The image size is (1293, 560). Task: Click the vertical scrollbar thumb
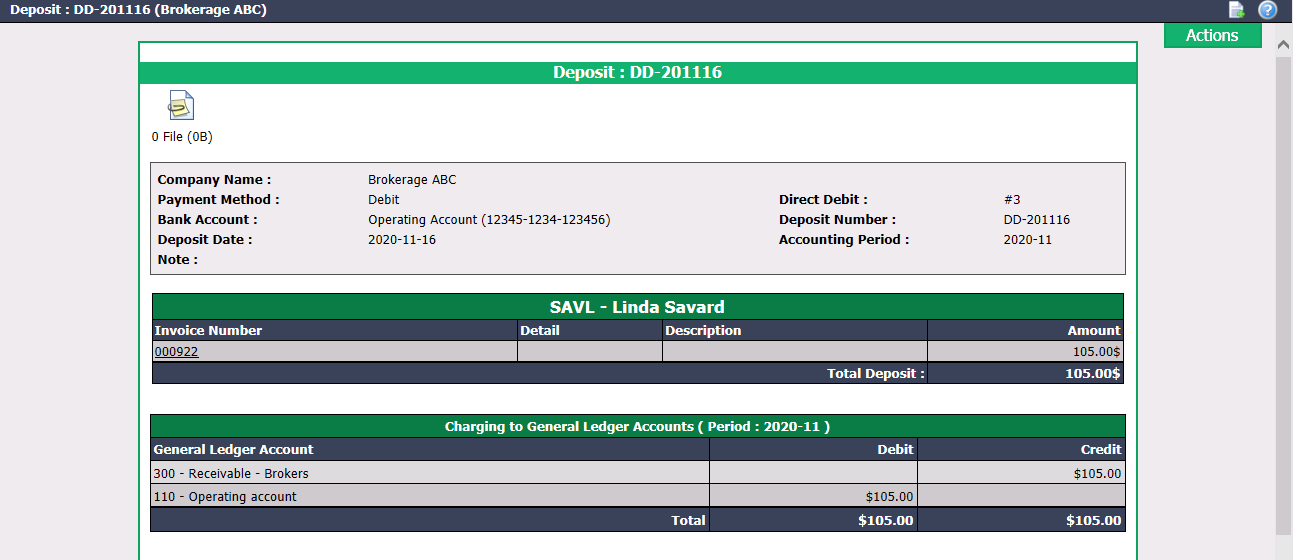click(1283, 296)
